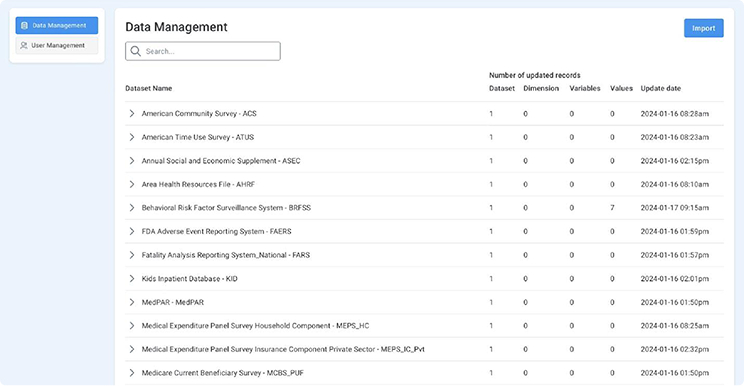This screenshot has width=744, height=386.
Task: Expand the Area Health Resources File row
Action: pos(132,184)
